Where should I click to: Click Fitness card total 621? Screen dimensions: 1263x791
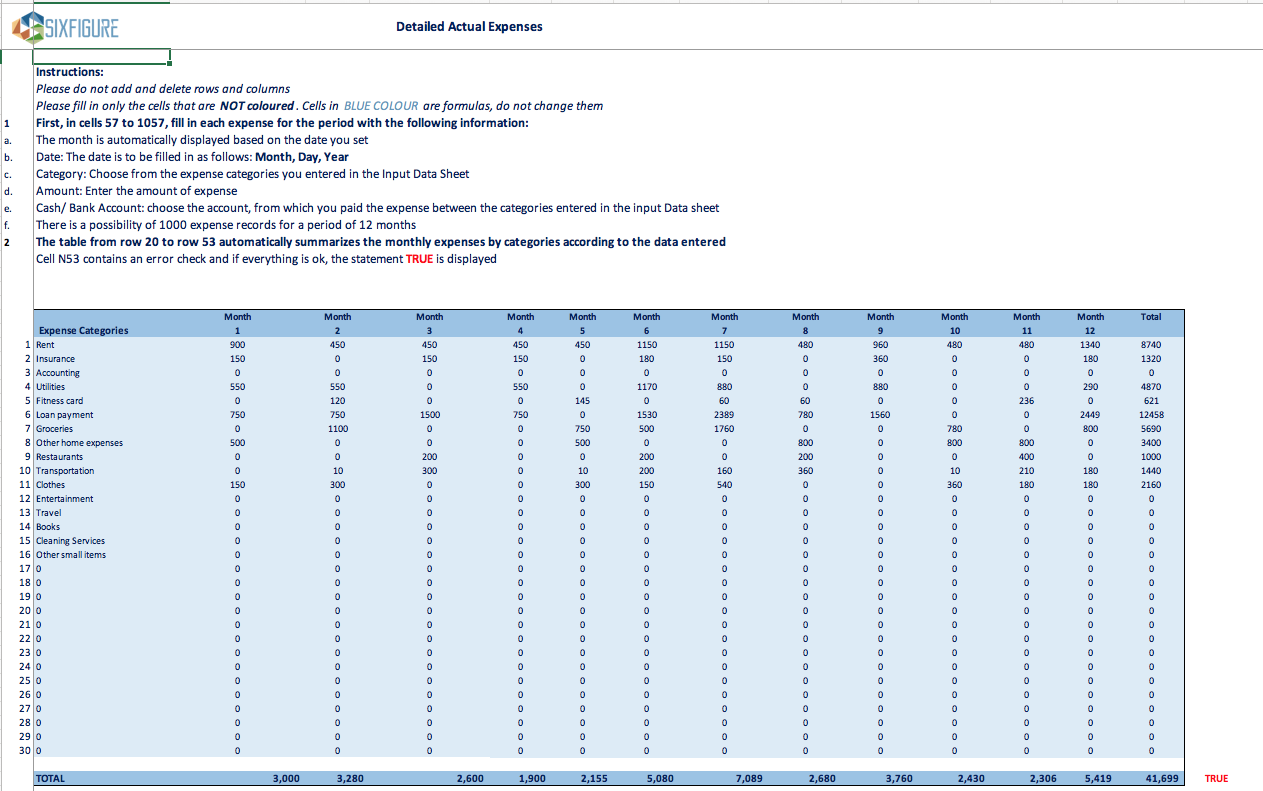coord(1151,401)
